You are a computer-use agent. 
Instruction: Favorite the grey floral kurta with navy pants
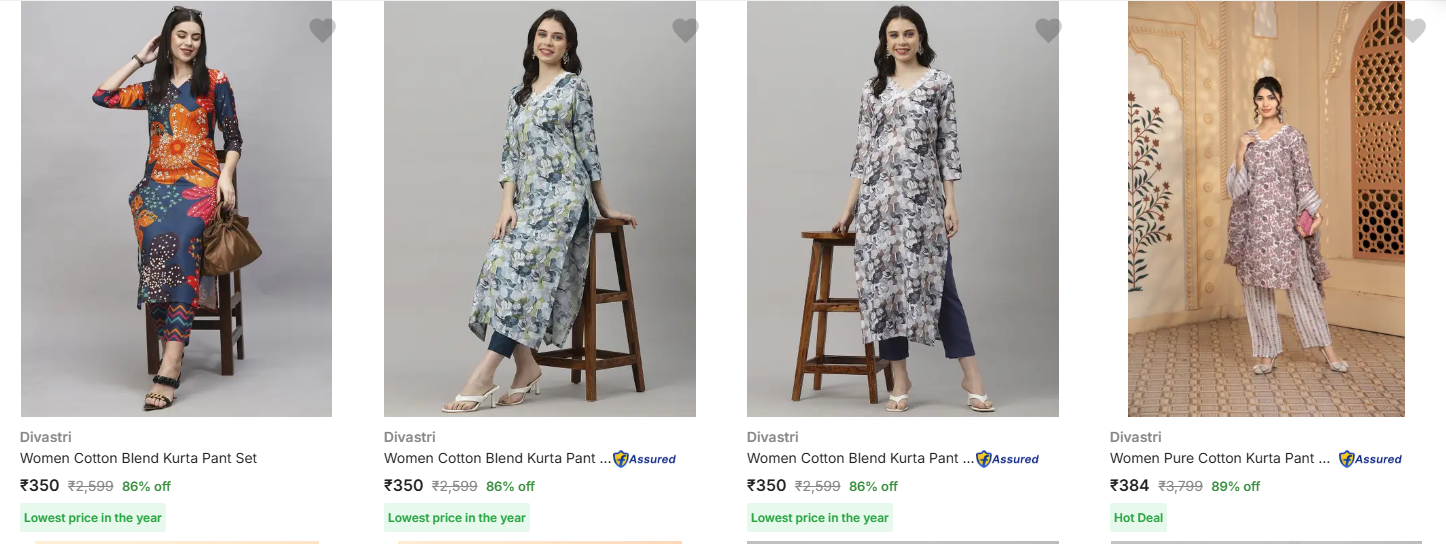click(1048, 31)
